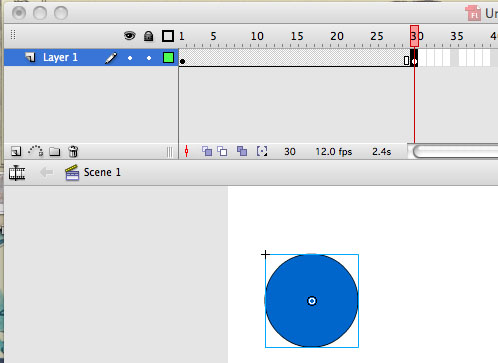Click the pencil icon on Layer 1

click(111, 58)
